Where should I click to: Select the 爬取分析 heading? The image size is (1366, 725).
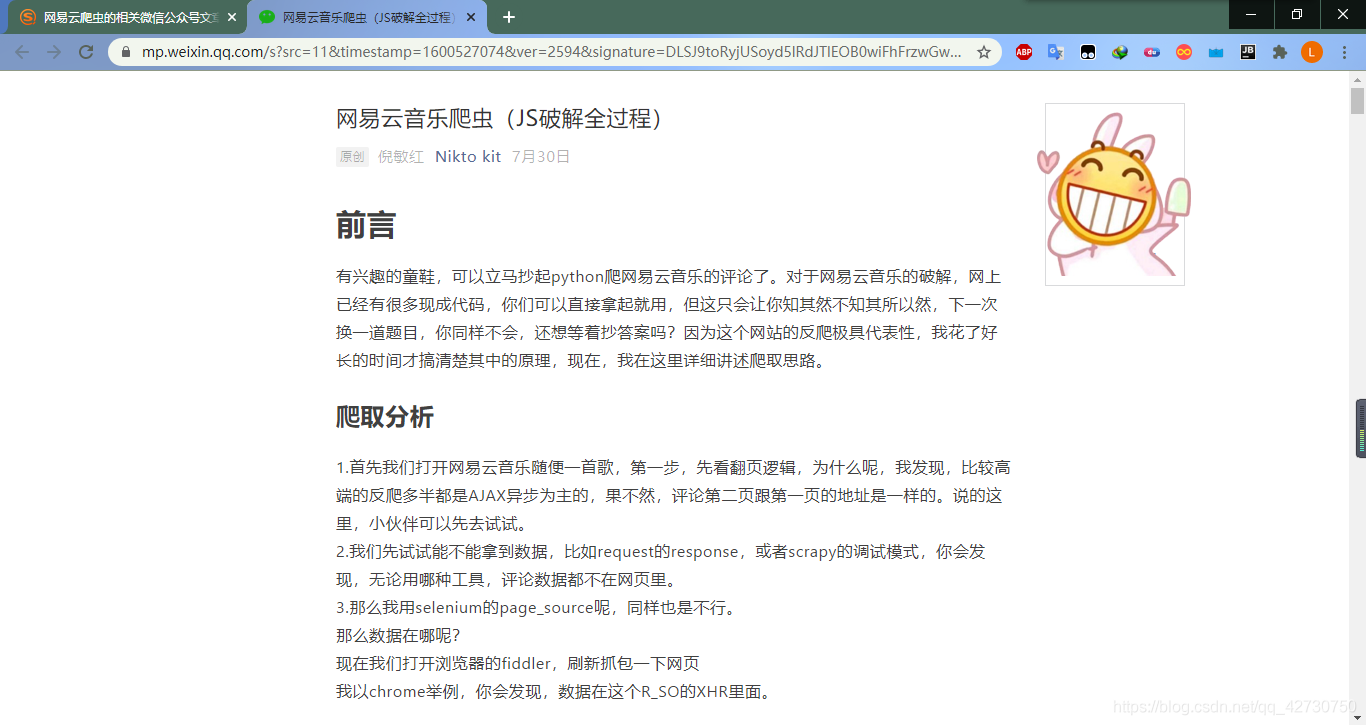coord(385,417)
